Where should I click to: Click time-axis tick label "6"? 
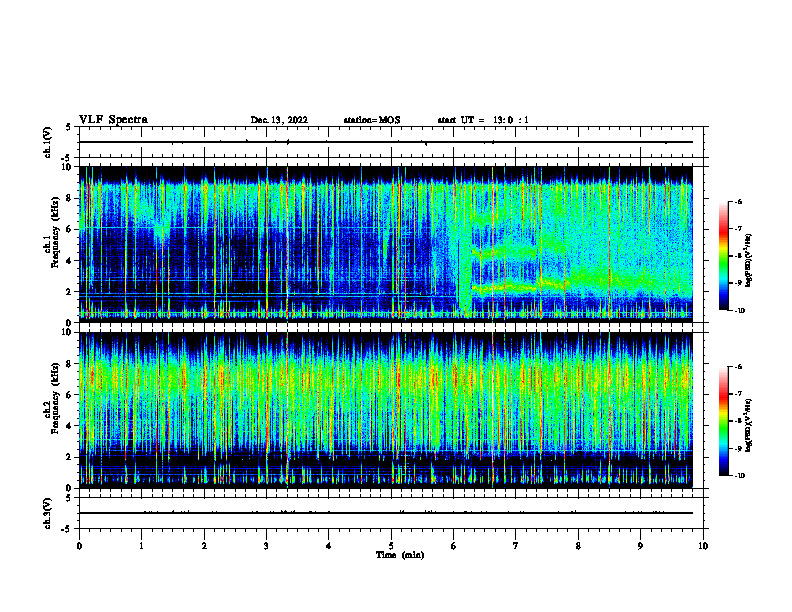454,546
